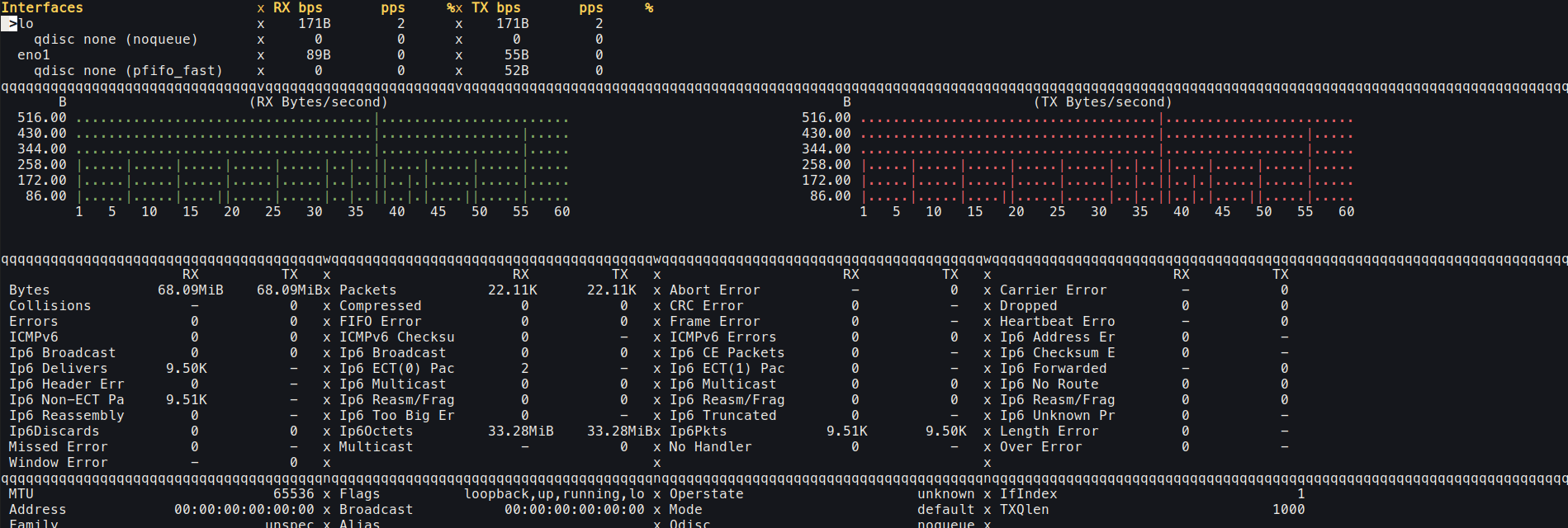
Task: Click the 'No Handler' label
Action: pos(711,447)
